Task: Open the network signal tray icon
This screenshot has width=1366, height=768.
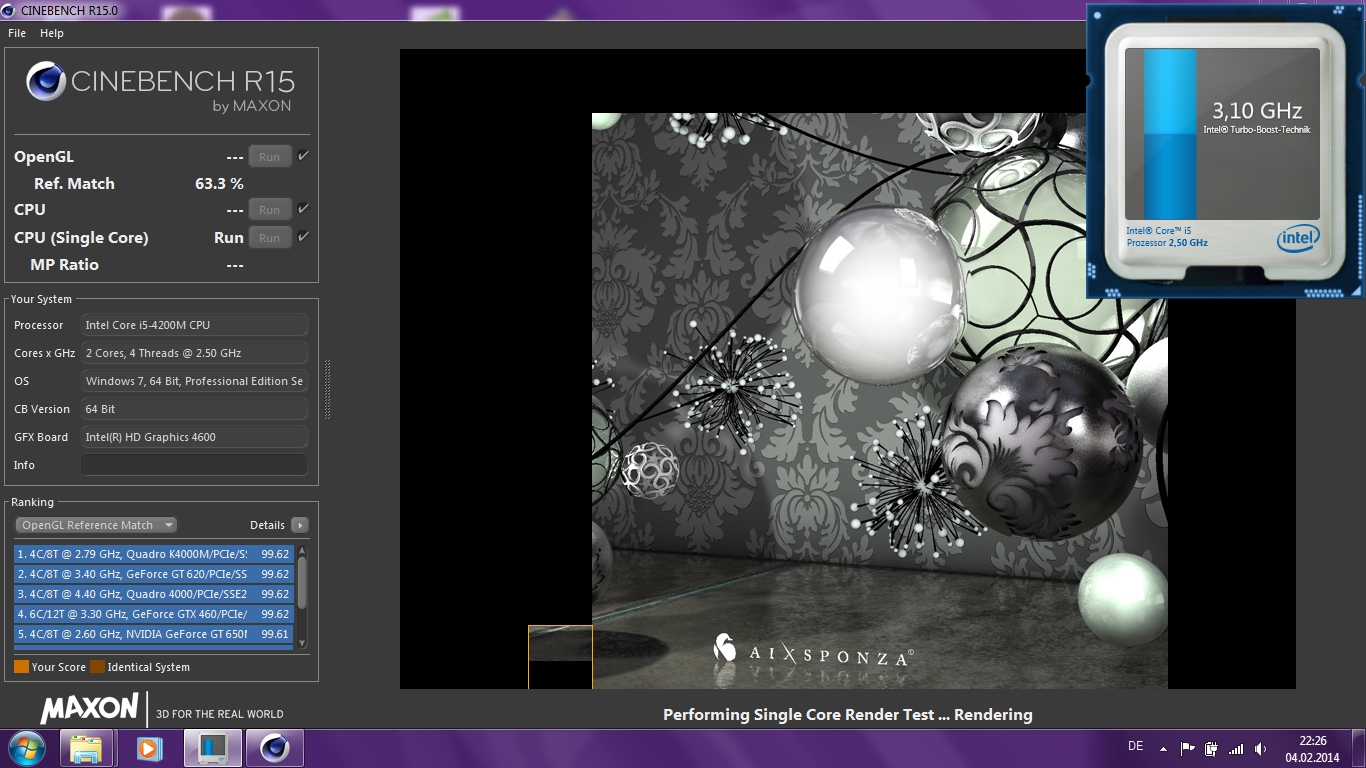Action: tap(1236, 748)
